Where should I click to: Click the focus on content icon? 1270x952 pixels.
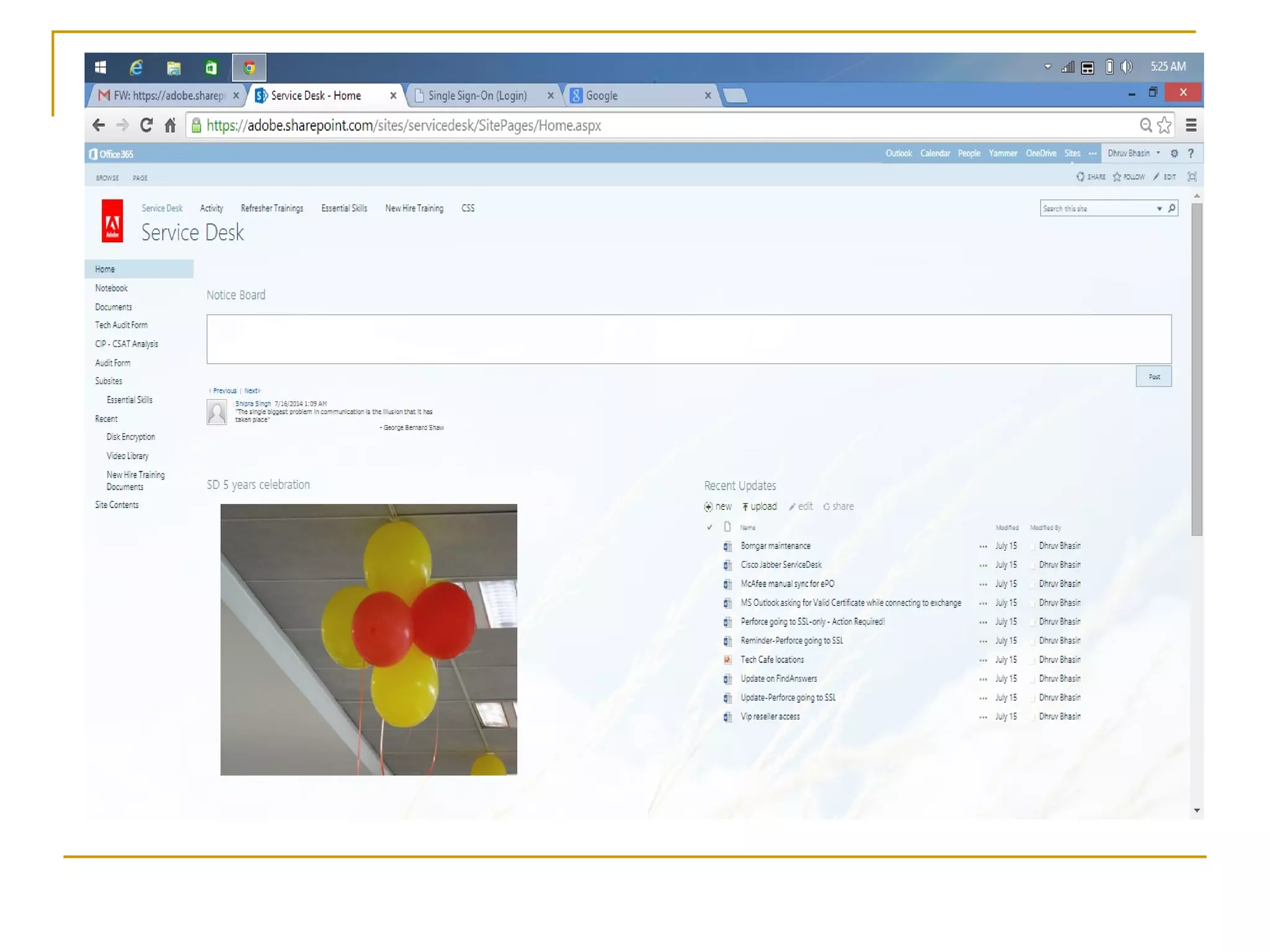point(1192,177)
